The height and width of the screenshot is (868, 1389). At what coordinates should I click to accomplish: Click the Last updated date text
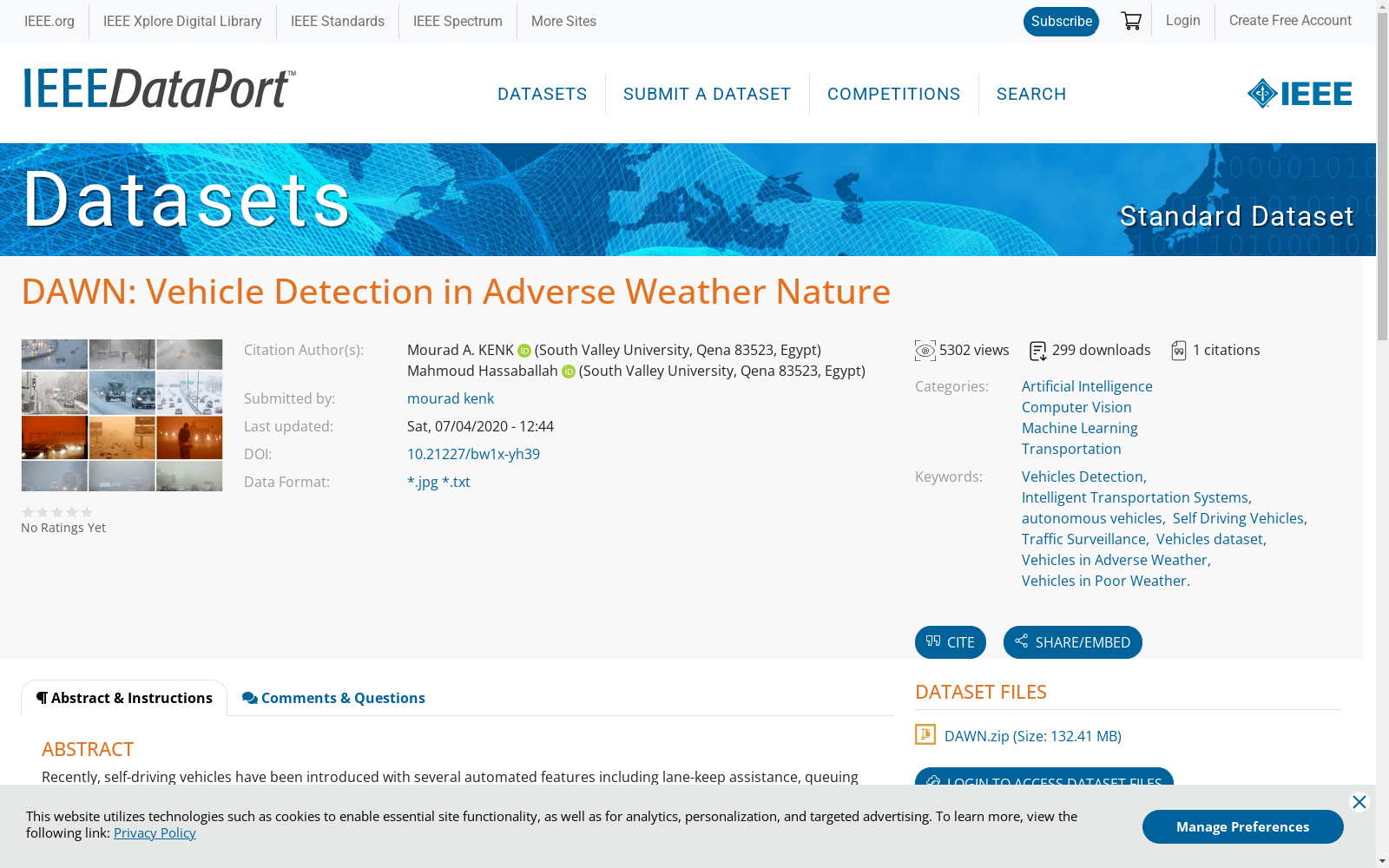click(x=480, y=426)
